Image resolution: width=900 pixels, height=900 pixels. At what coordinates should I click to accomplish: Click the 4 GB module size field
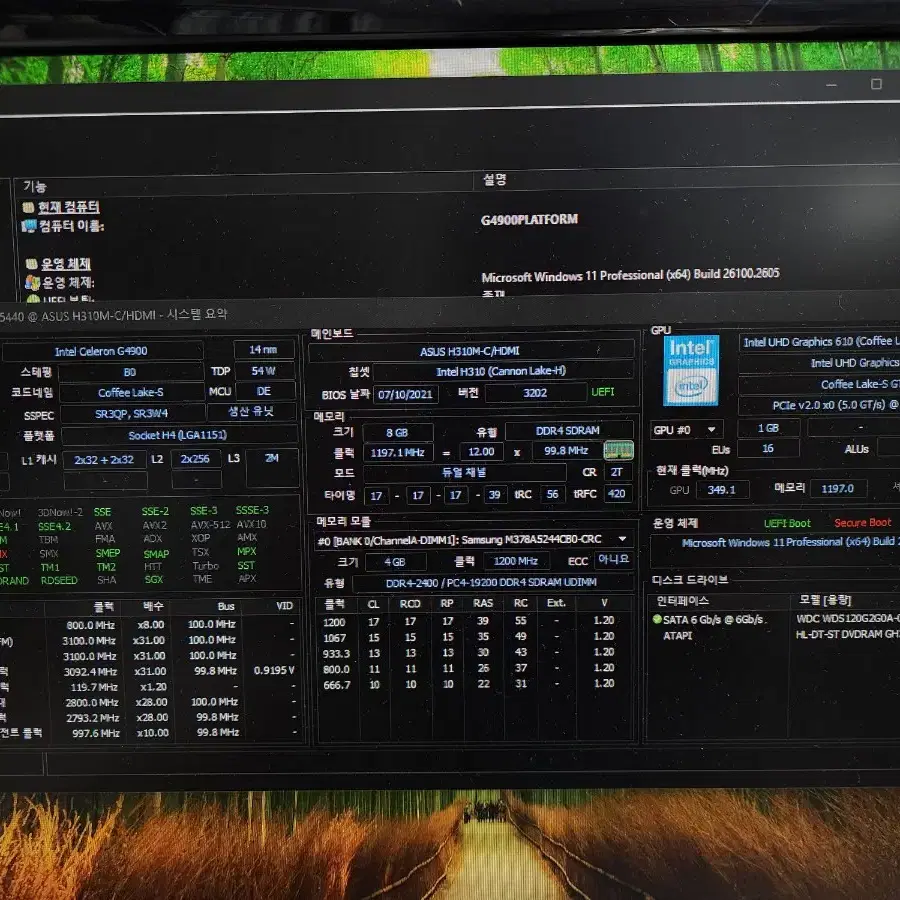[x=395, y=562]
